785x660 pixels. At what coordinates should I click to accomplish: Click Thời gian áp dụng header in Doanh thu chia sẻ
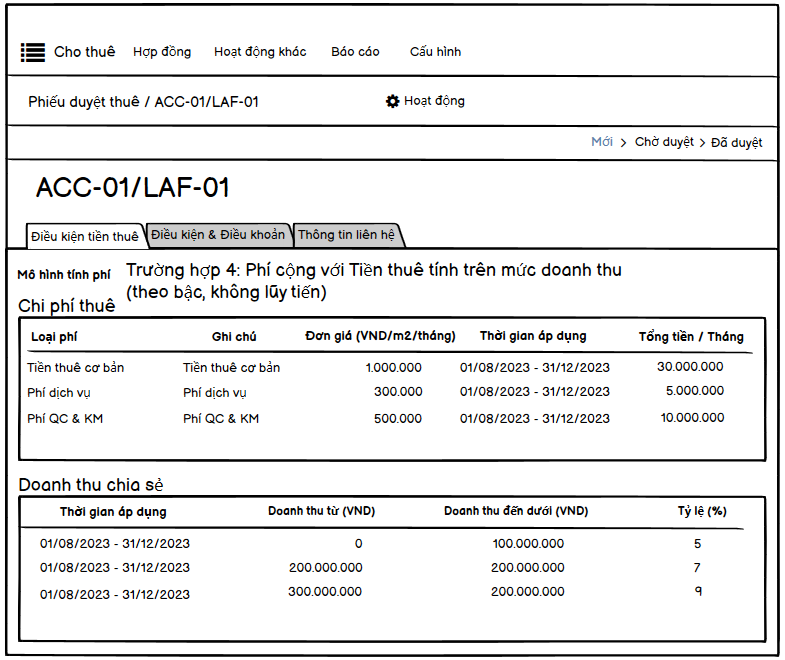click(113, 512)
